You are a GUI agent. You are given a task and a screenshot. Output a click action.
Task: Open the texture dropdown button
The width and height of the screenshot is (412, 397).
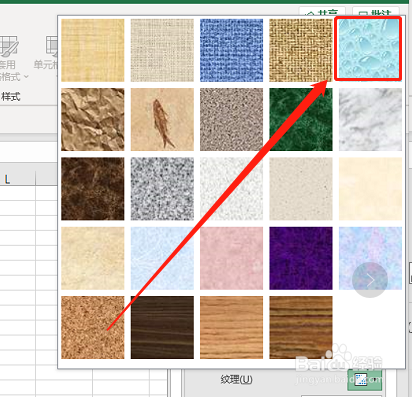(365, 380)
